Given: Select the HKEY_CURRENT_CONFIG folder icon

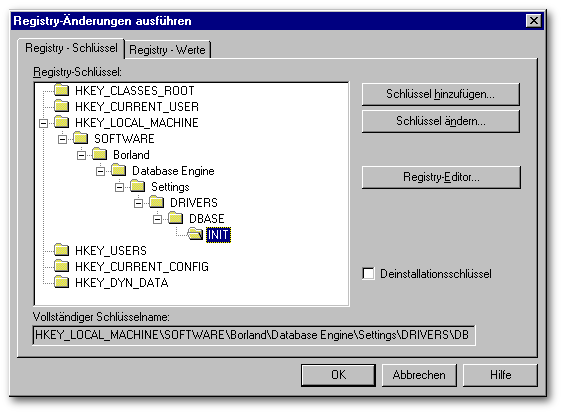Looking at the screenshot, I should pos(61,266).
